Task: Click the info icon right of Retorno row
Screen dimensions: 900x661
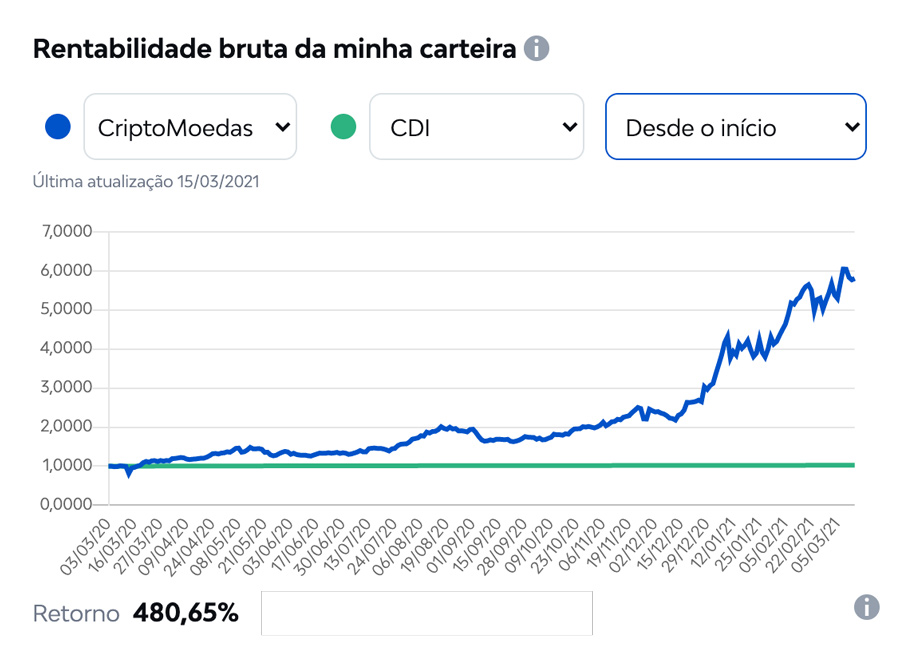Action: [x=866, y=607]
